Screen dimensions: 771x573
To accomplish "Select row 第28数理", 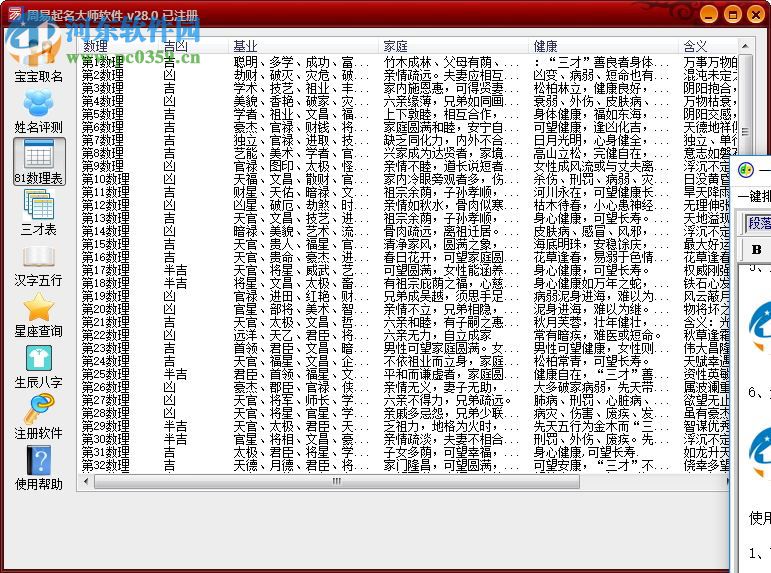I will click(404, 414).
